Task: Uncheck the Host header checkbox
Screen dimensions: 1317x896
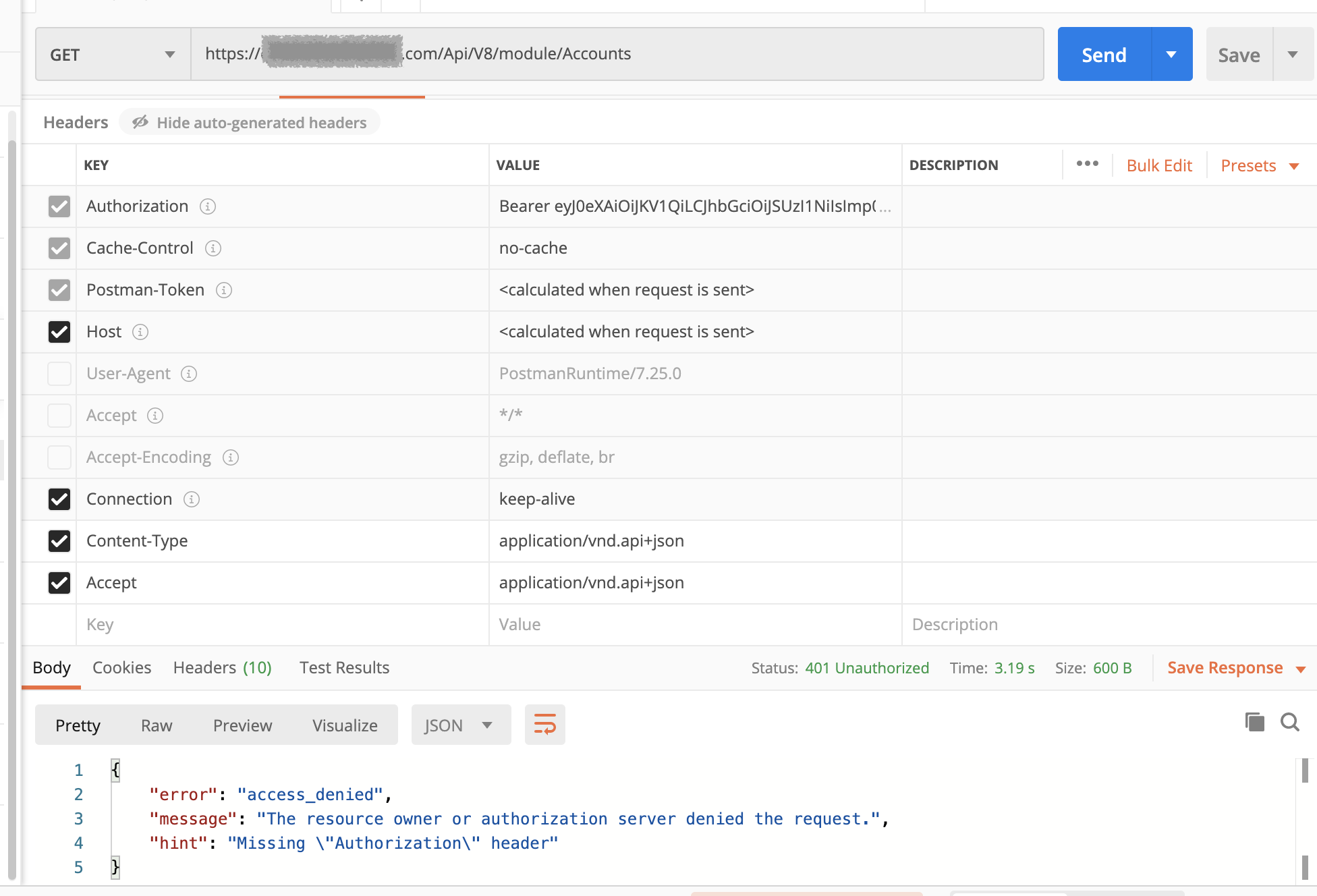Action: (59, 332)
